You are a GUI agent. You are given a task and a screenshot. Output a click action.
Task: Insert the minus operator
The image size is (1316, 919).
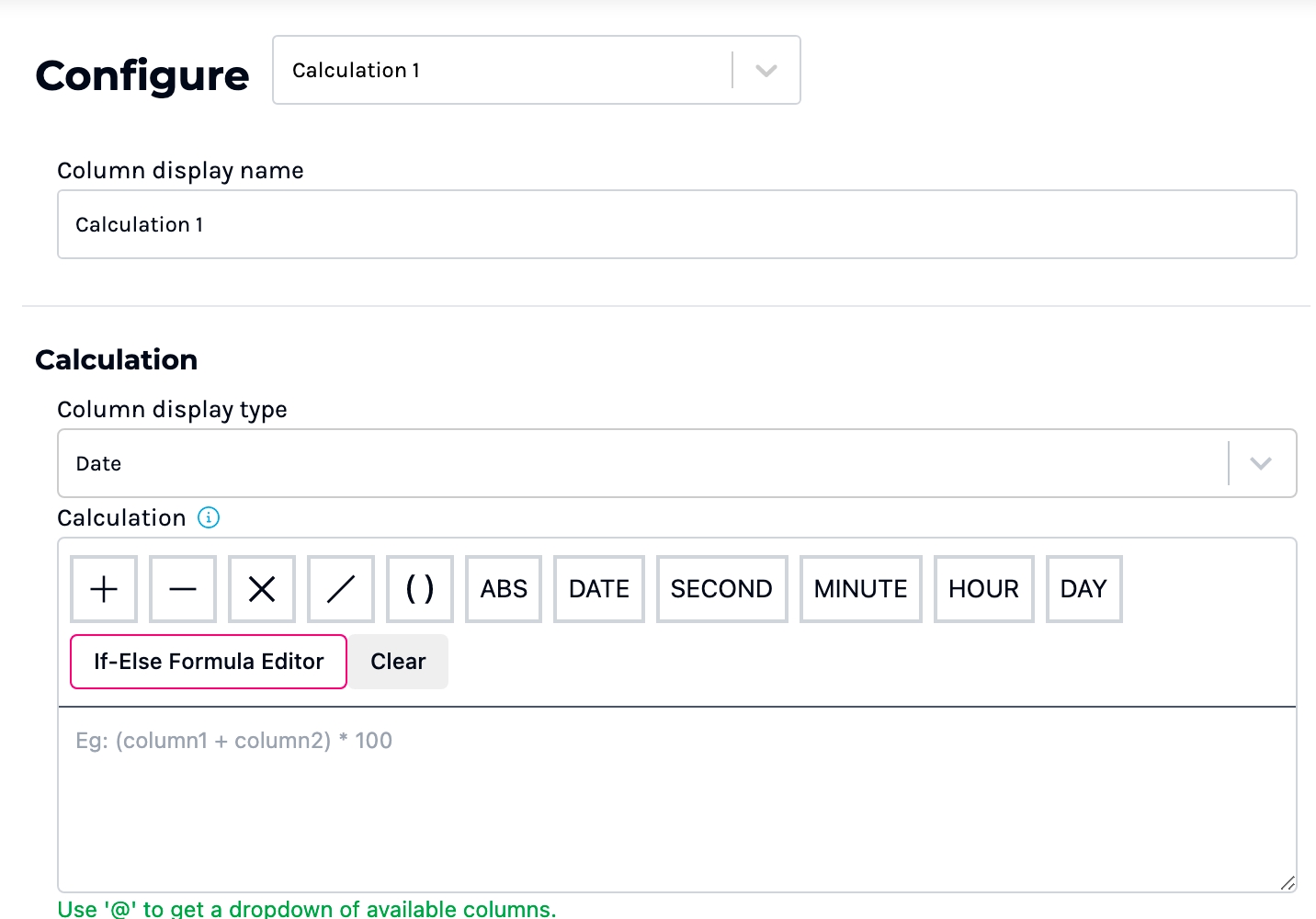pyautogui.click(x=183, y=589)
